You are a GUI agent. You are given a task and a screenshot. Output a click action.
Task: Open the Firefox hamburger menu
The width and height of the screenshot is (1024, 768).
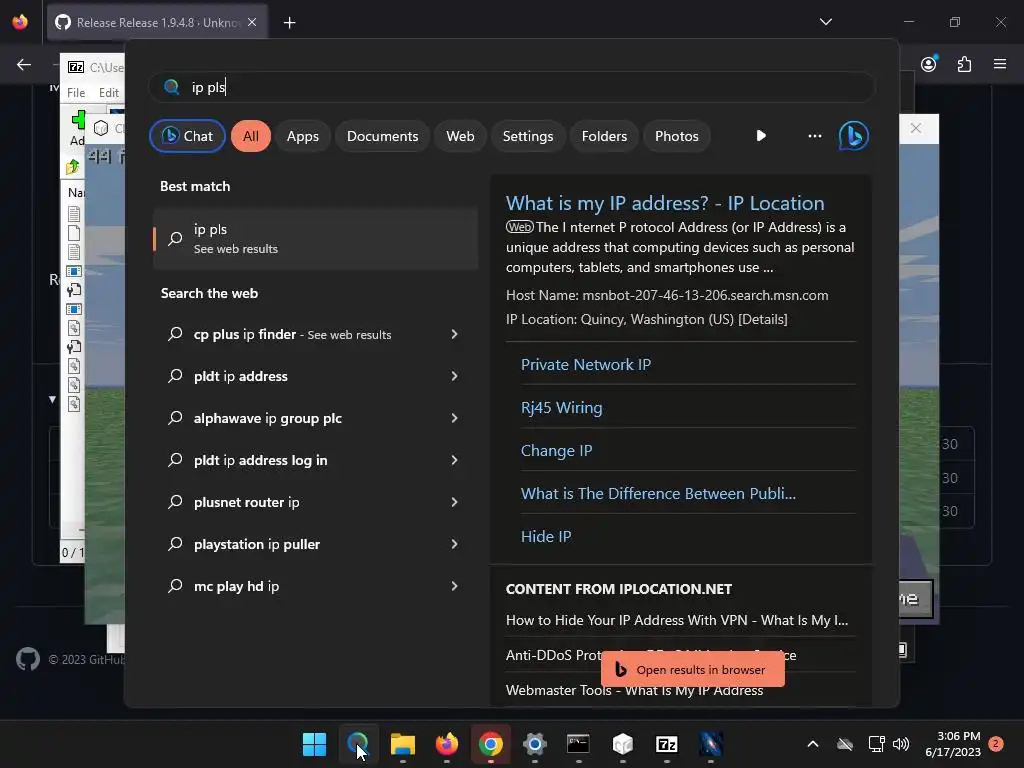(1000, 64)
